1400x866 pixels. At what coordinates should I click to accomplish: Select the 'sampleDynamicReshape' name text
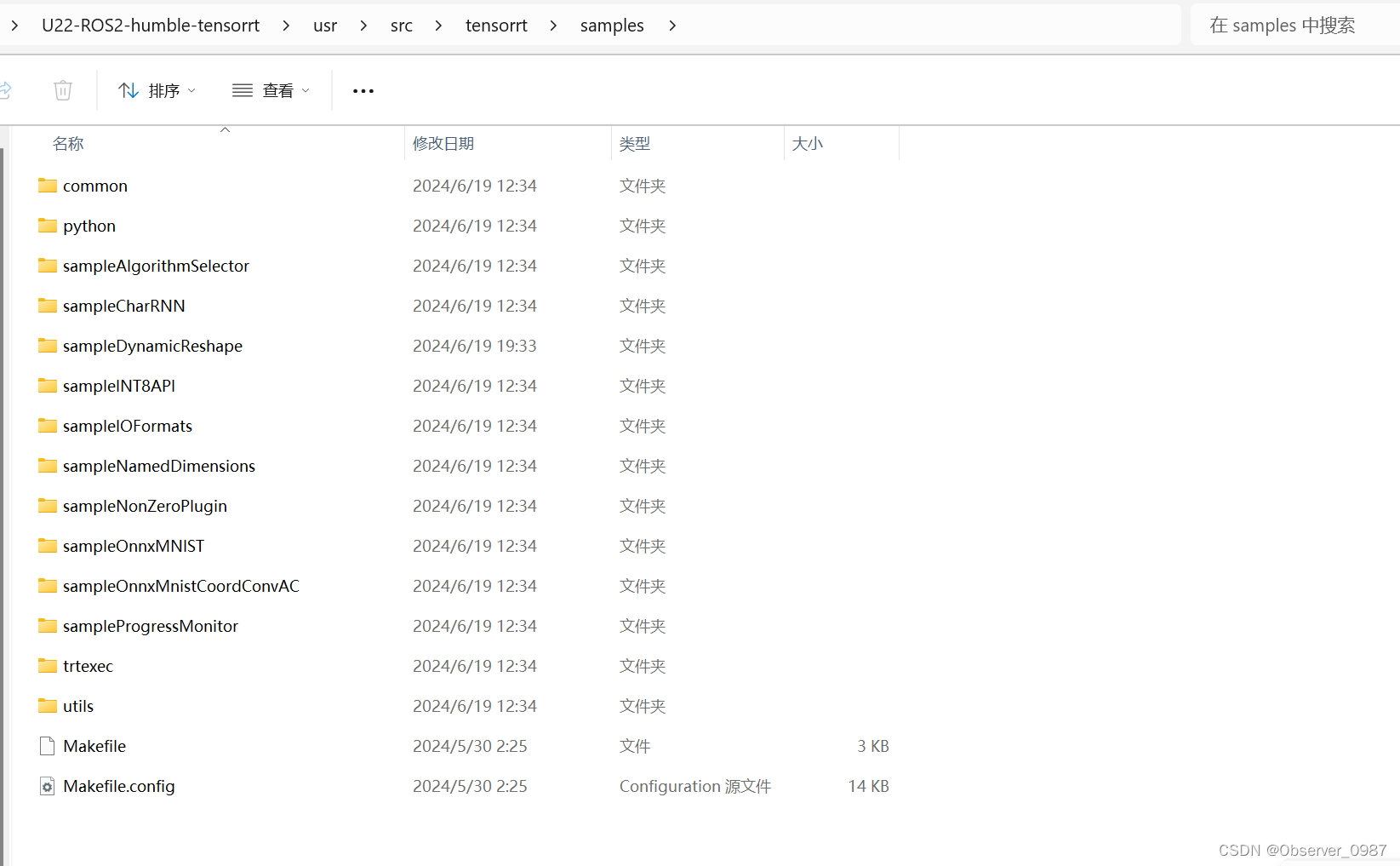coord(152,347)
